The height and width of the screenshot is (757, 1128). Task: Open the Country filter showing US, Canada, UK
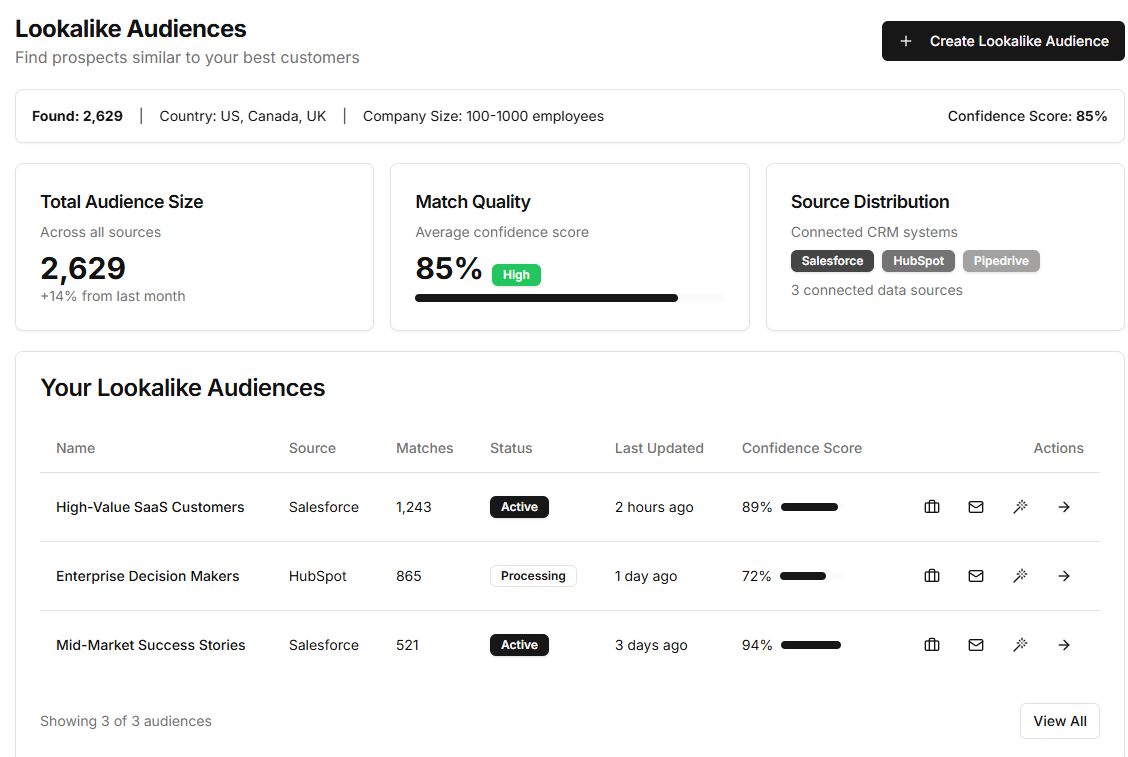point(242,116)
